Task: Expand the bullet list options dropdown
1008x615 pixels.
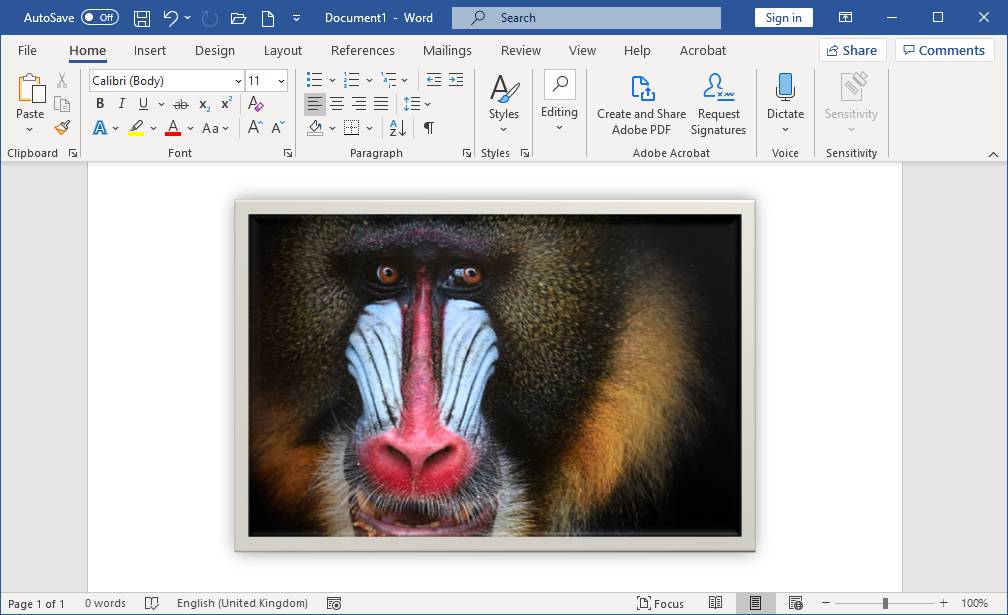Action: [331, 78]
